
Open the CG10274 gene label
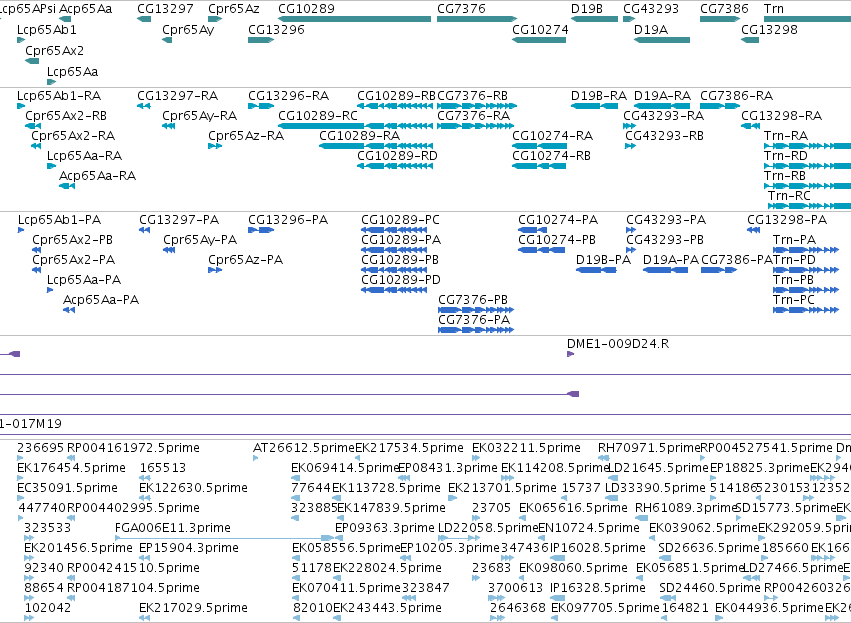[x=540, y=30]
